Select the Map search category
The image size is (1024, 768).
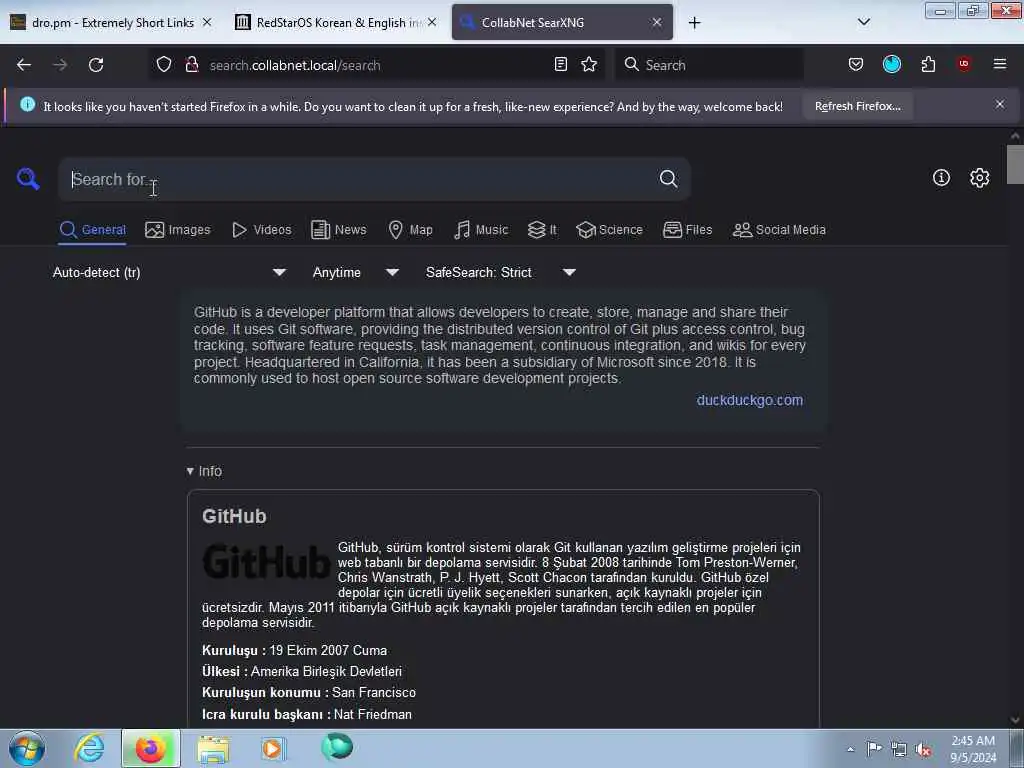coord(410,230)
